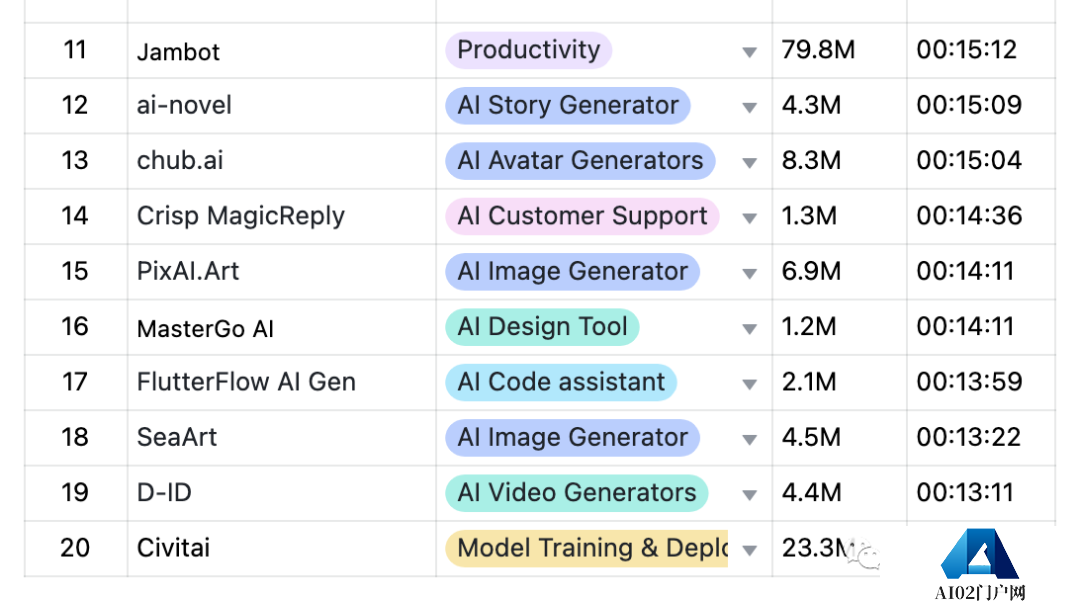Select the AI Avatar Generators tag

pyautogui.click(x=580, y=160)
